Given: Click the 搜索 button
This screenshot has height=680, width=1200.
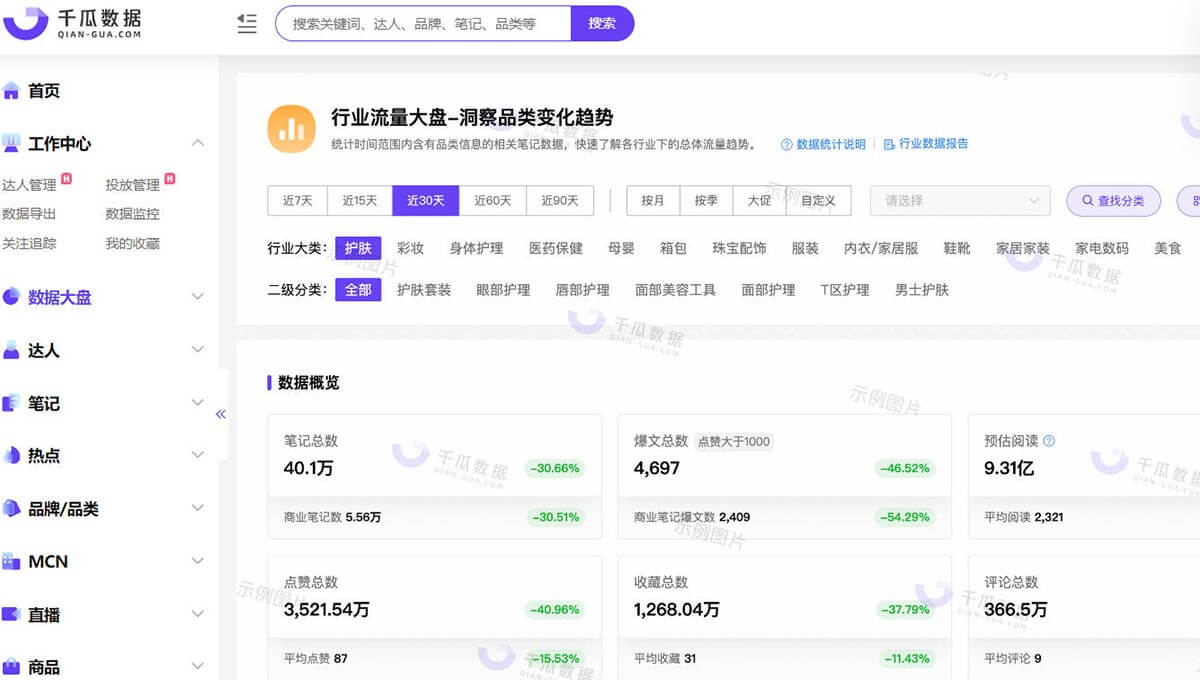Looking at the screenshot, I should click(602, 23).
